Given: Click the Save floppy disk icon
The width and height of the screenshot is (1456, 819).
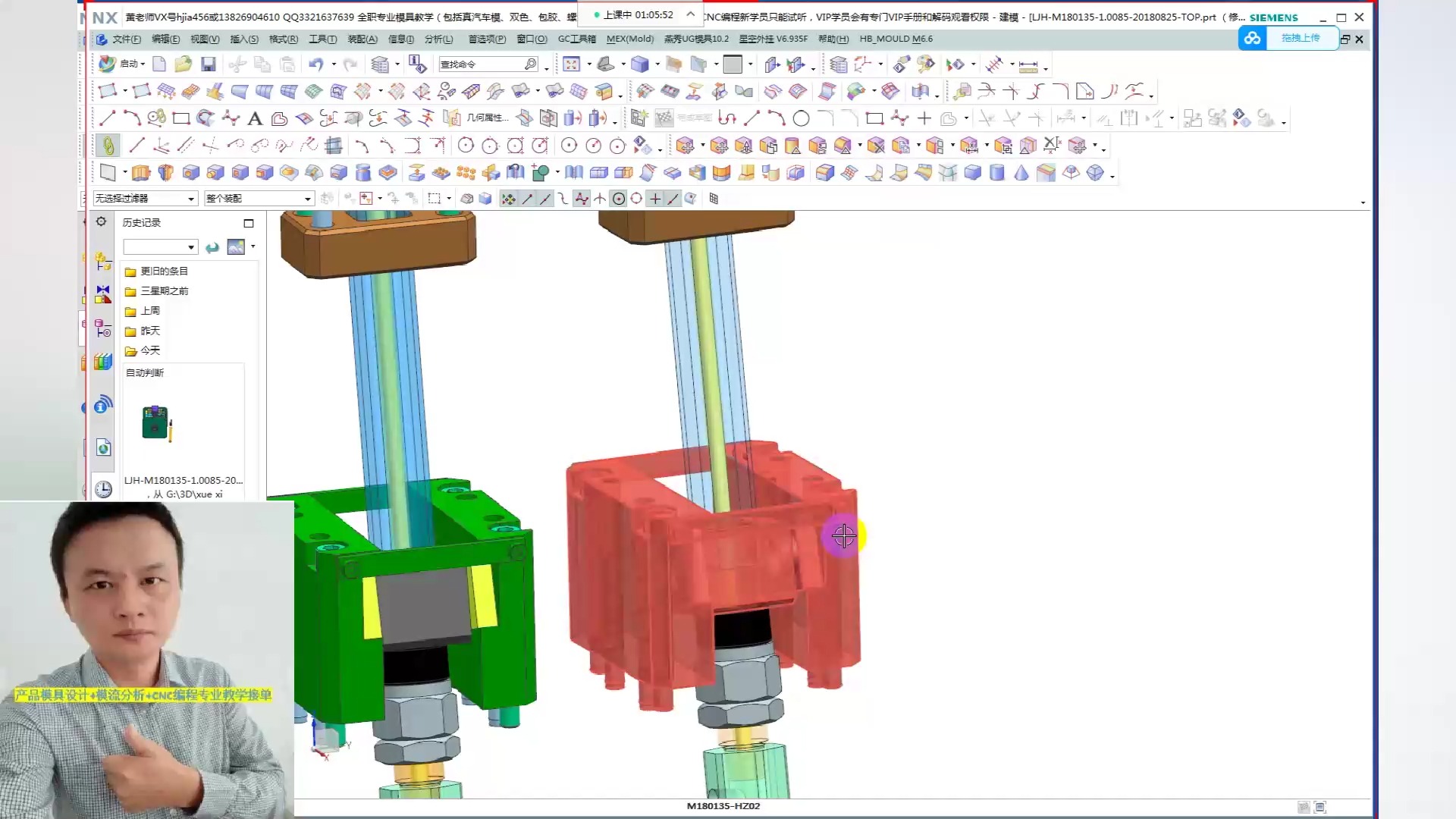Looking at the screenshot, I should pyautogui.click(x=208, y=64).
